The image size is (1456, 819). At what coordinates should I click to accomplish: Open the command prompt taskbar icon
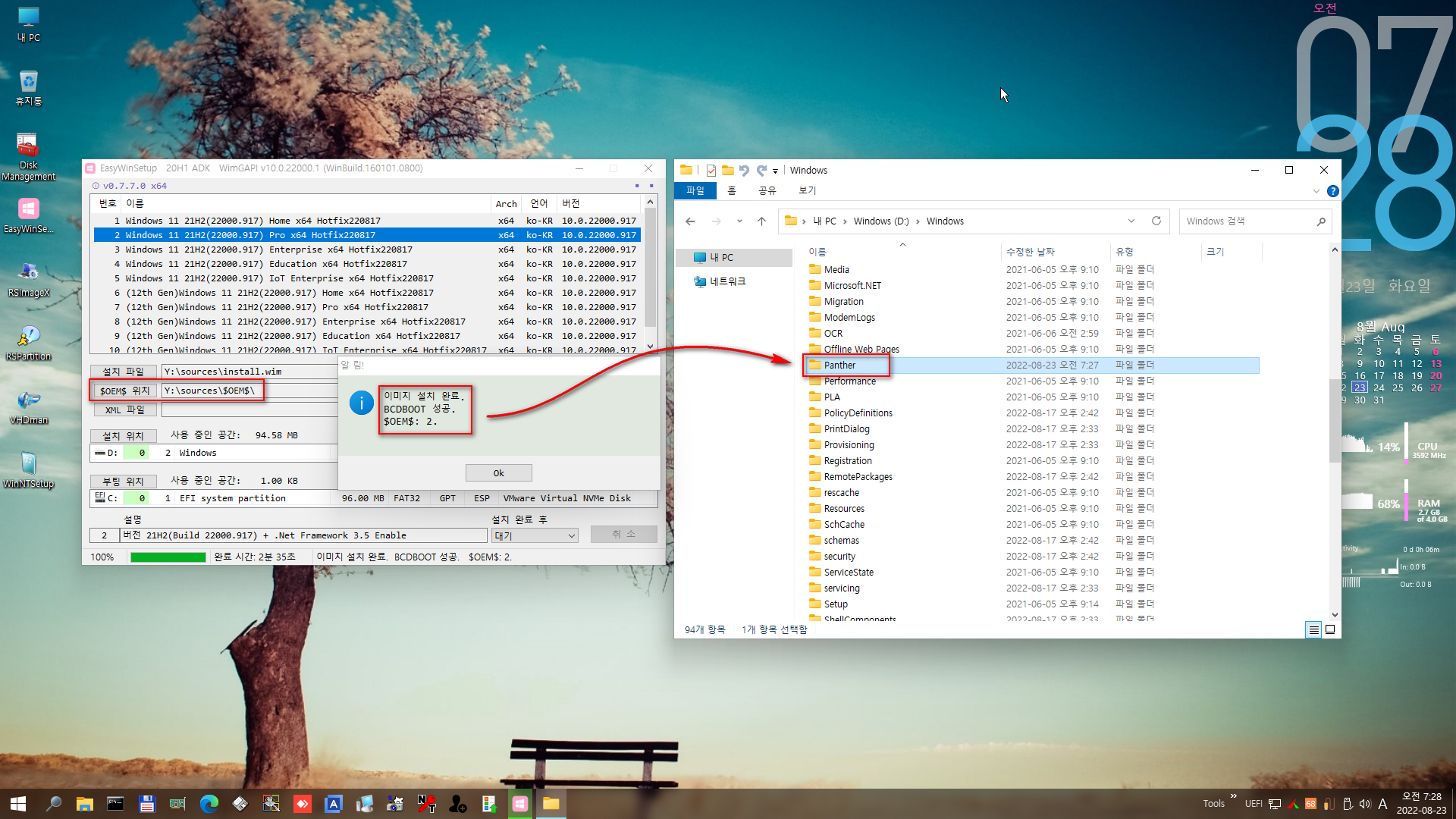115,804
